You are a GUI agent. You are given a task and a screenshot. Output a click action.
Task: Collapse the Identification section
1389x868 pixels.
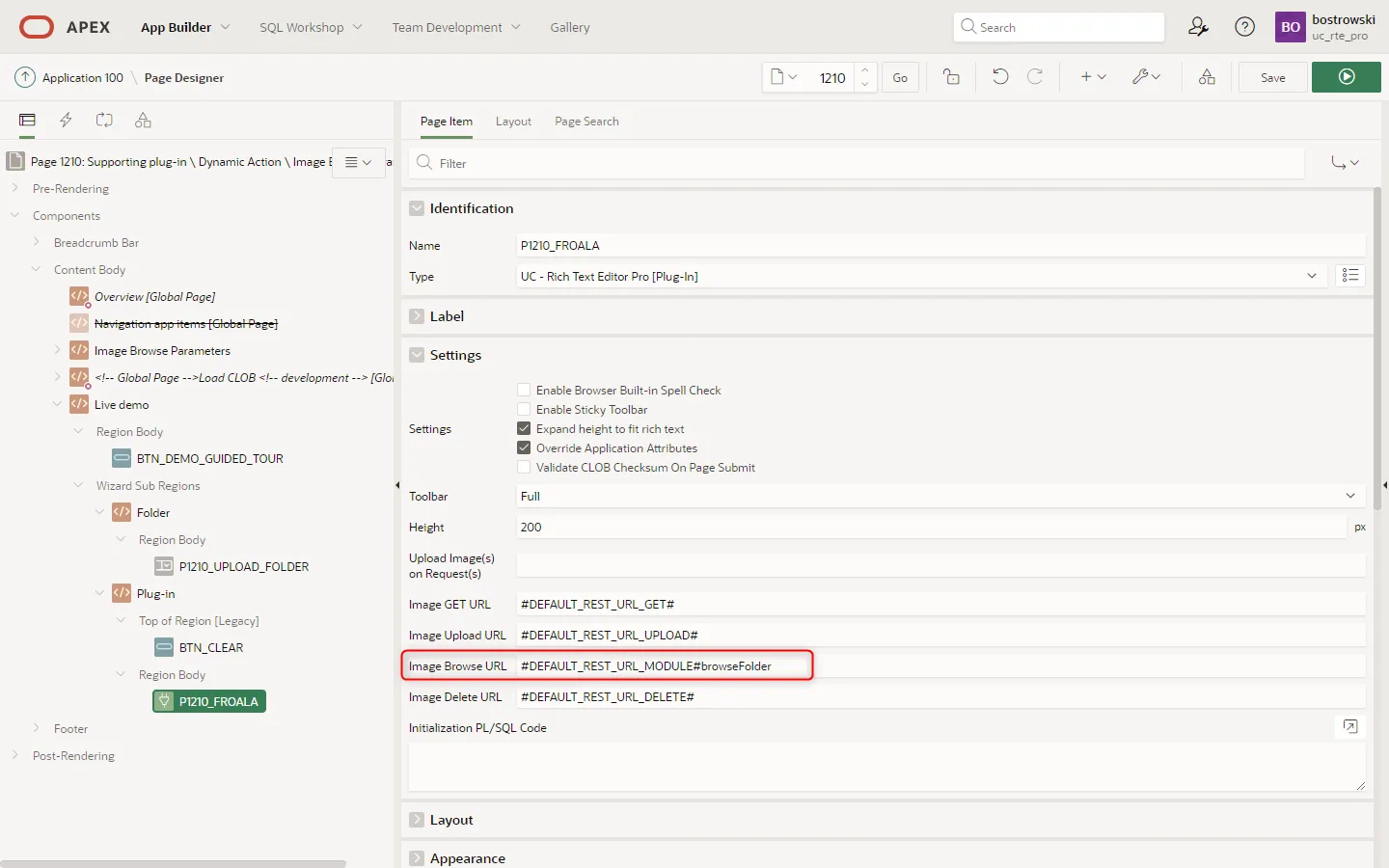[x=417, y=208]
